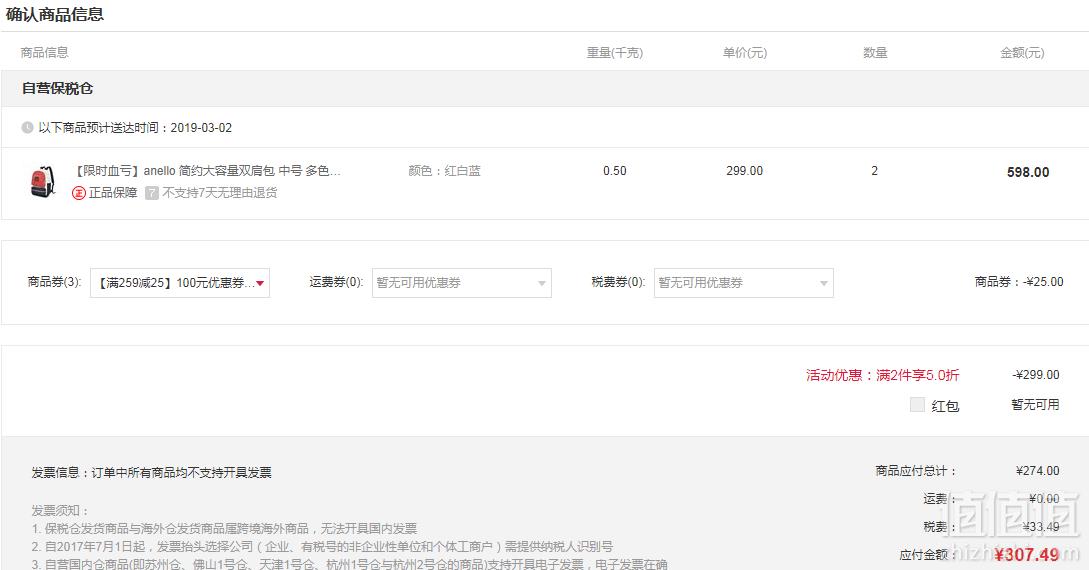Click the quantity value 2
1089x570 pixels.
(874, 171)
